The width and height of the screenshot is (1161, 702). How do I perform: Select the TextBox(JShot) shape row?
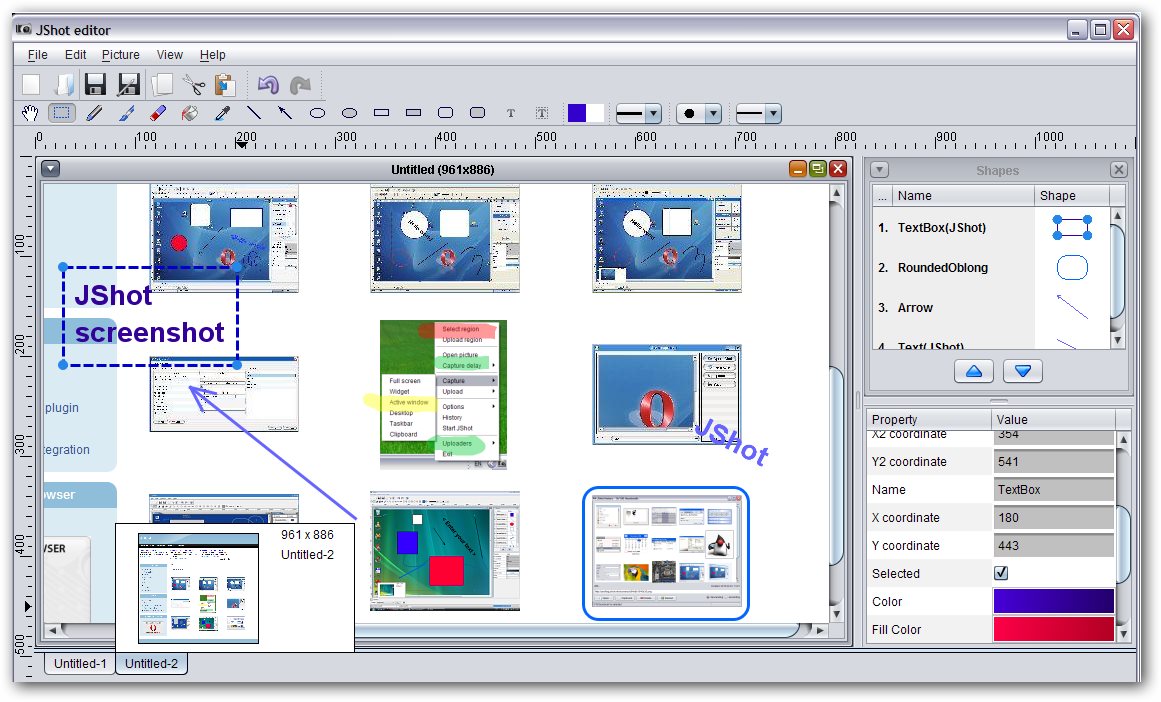tap(991, 227)
